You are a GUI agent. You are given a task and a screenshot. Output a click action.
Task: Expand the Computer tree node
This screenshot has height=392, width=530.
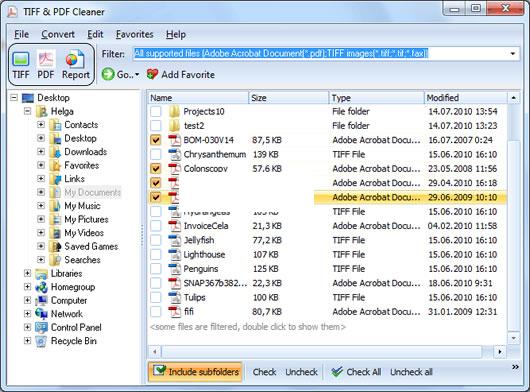(x=27, y=300)
